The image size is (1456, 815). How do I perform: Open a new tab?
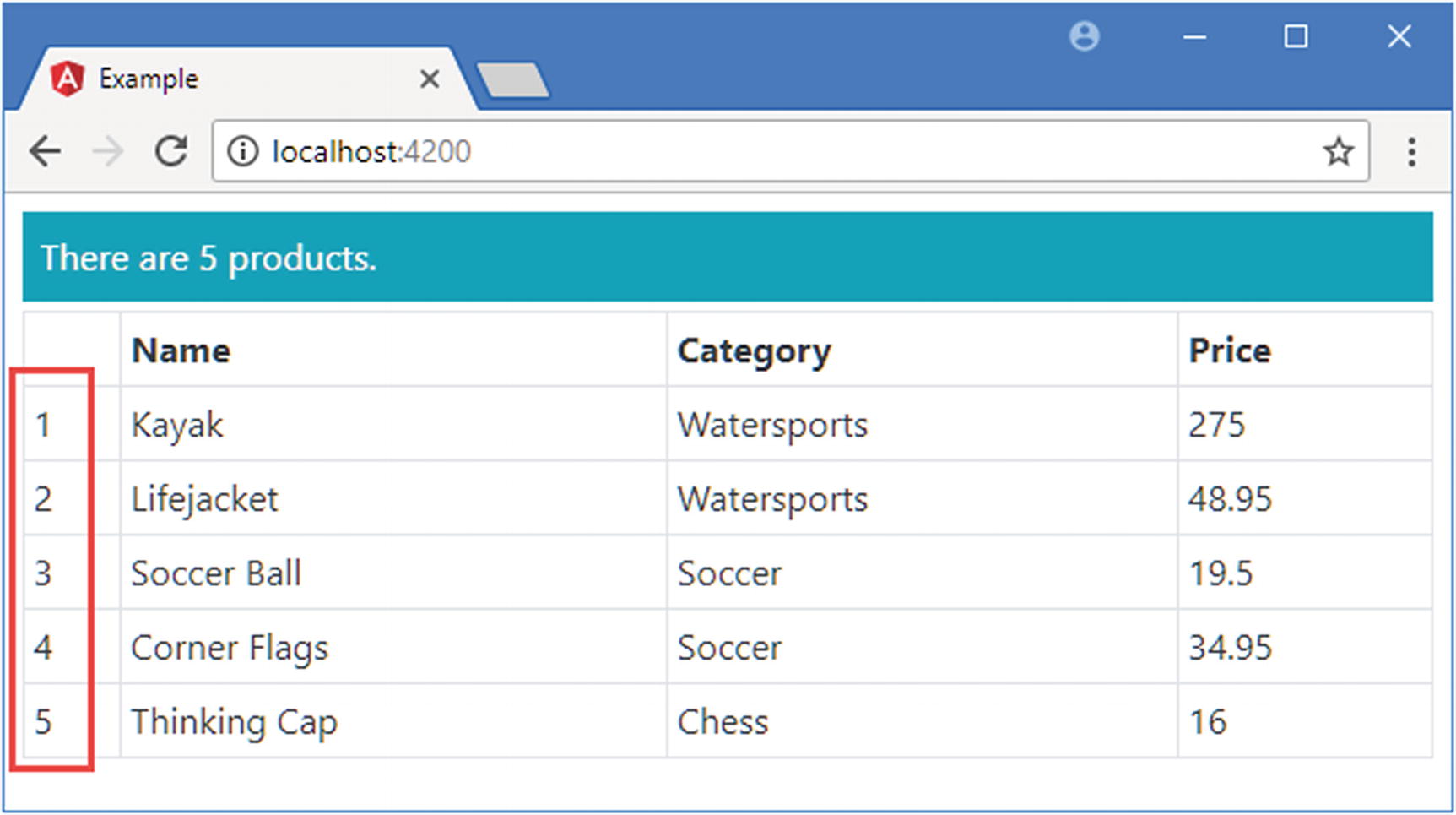coord(513,81)
